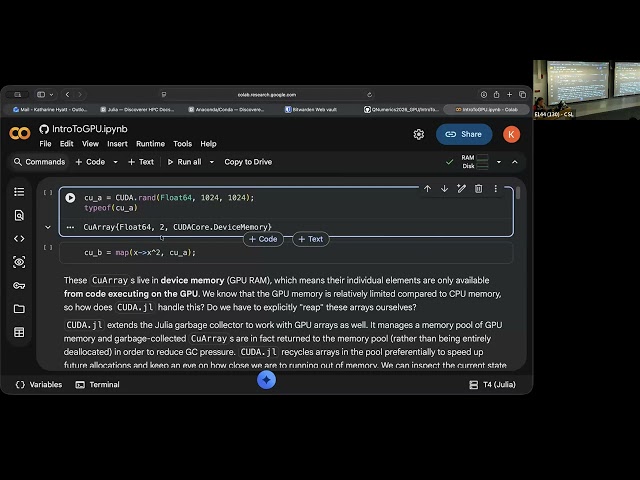
Task: Open the code snippets panel
Action: (x=19, y=238)
